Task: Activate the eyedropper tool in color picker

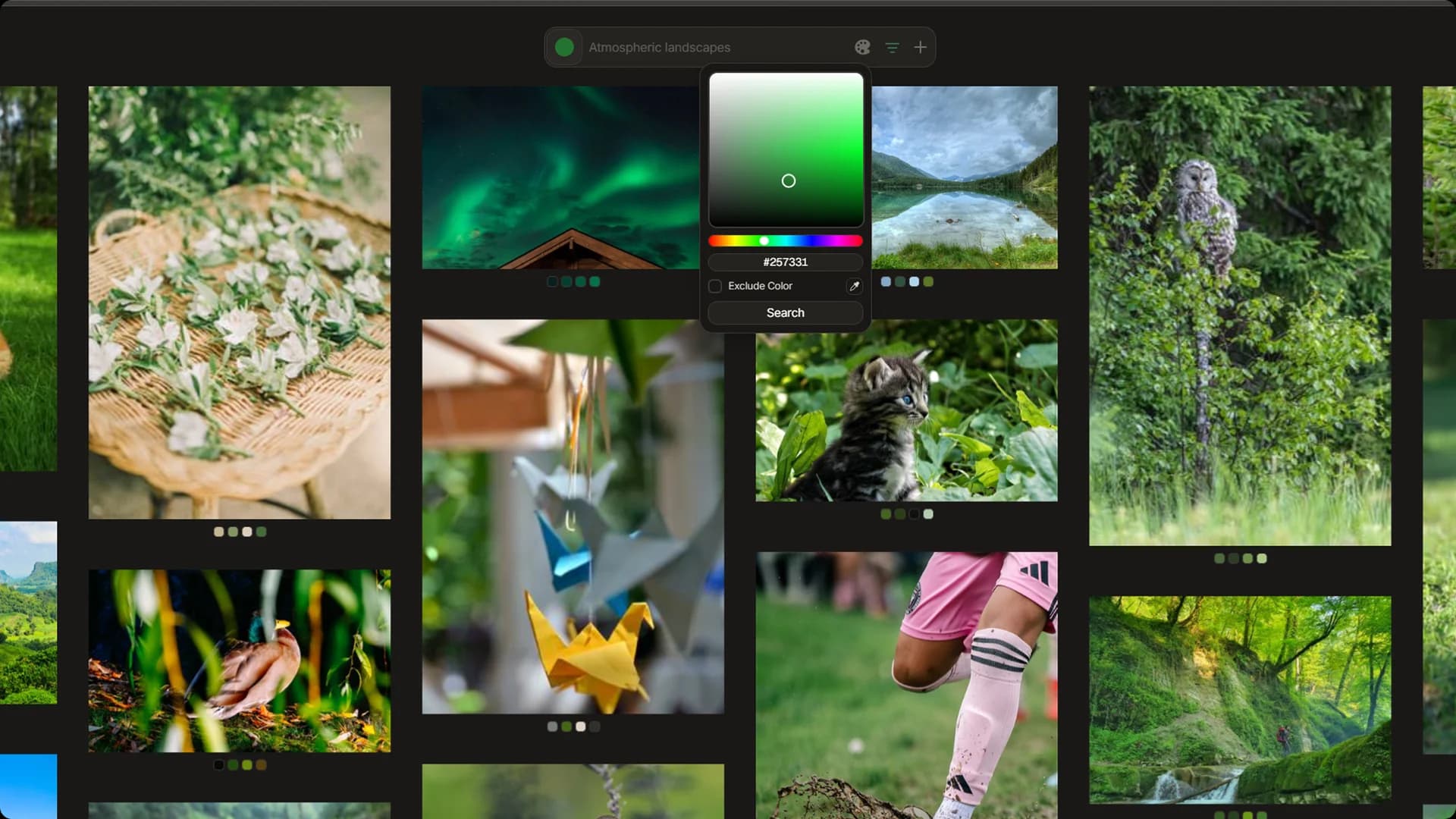Action: 854,286
